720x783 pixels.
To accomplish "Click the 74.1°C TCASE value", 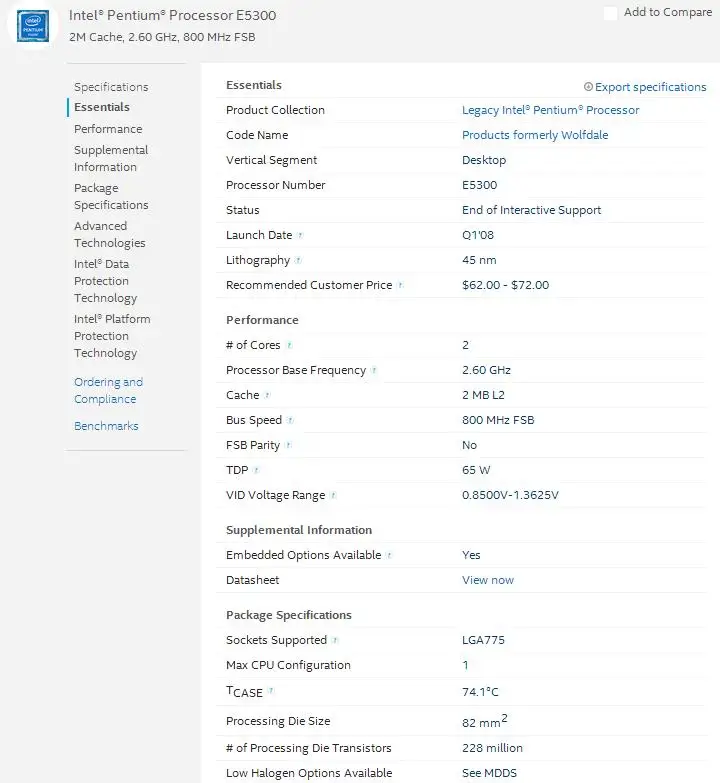I will (480, 692).
